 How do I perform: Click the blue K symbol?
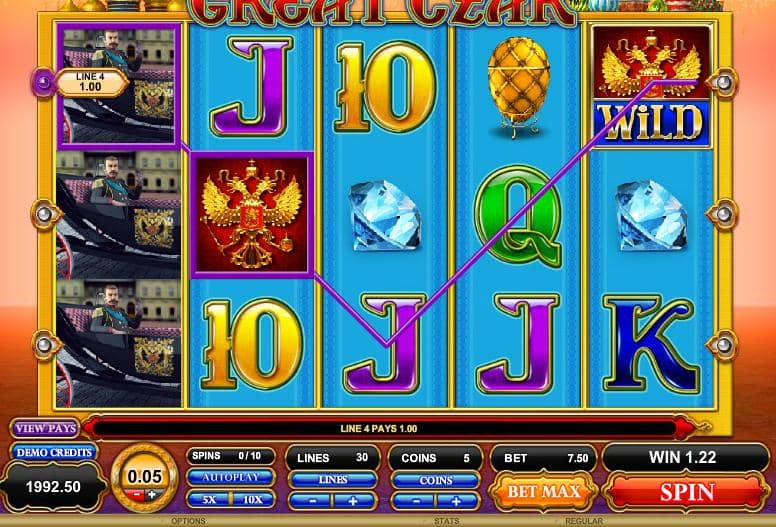click(x=651, y=343)
